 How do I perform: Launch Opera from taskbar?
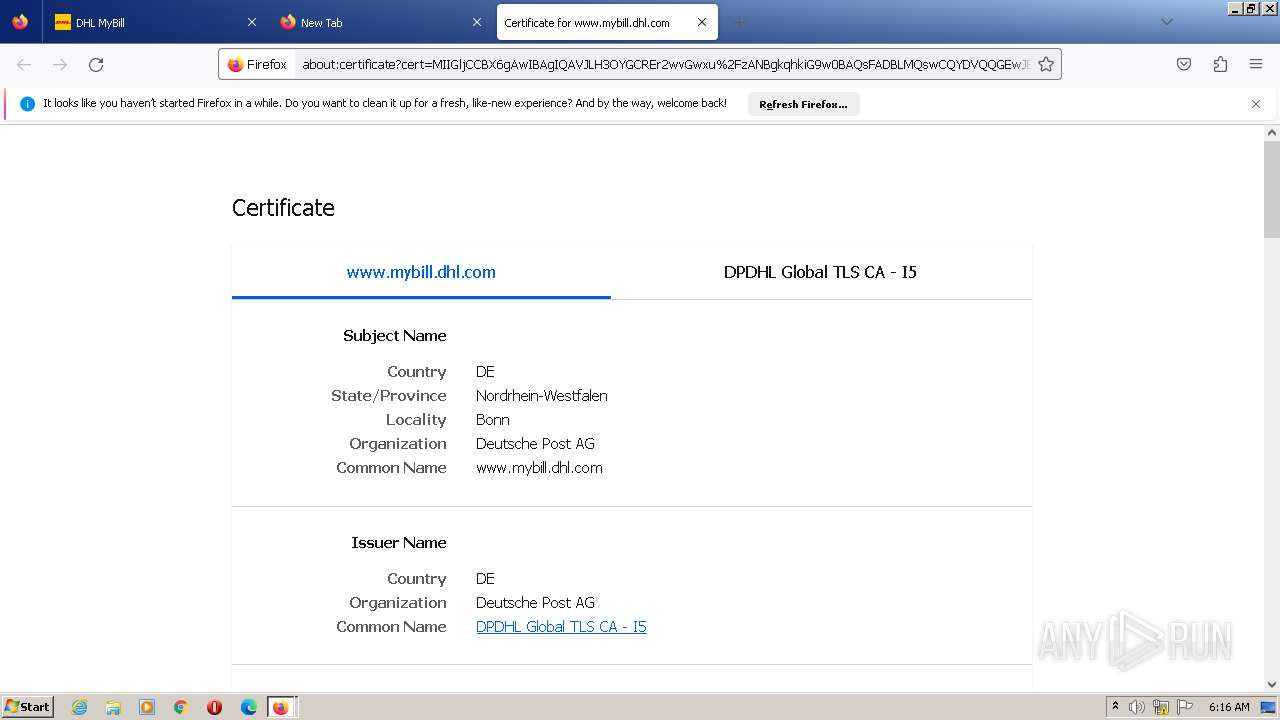[x=214, y=707]
